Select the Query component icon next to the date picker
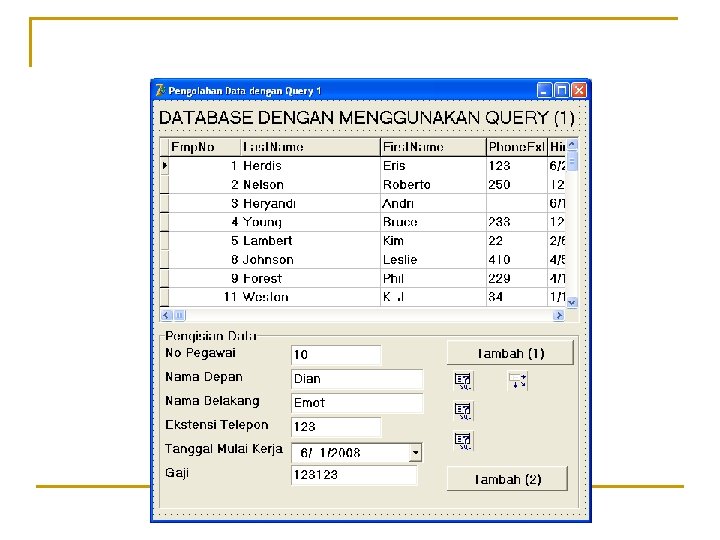Viewport: 720px width, 540px height. click(463, 440)
